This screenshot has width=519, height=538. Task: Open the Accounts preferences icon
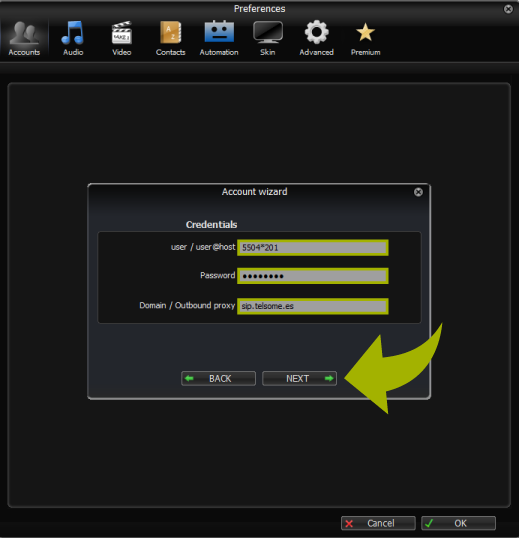tap(24, 33)
